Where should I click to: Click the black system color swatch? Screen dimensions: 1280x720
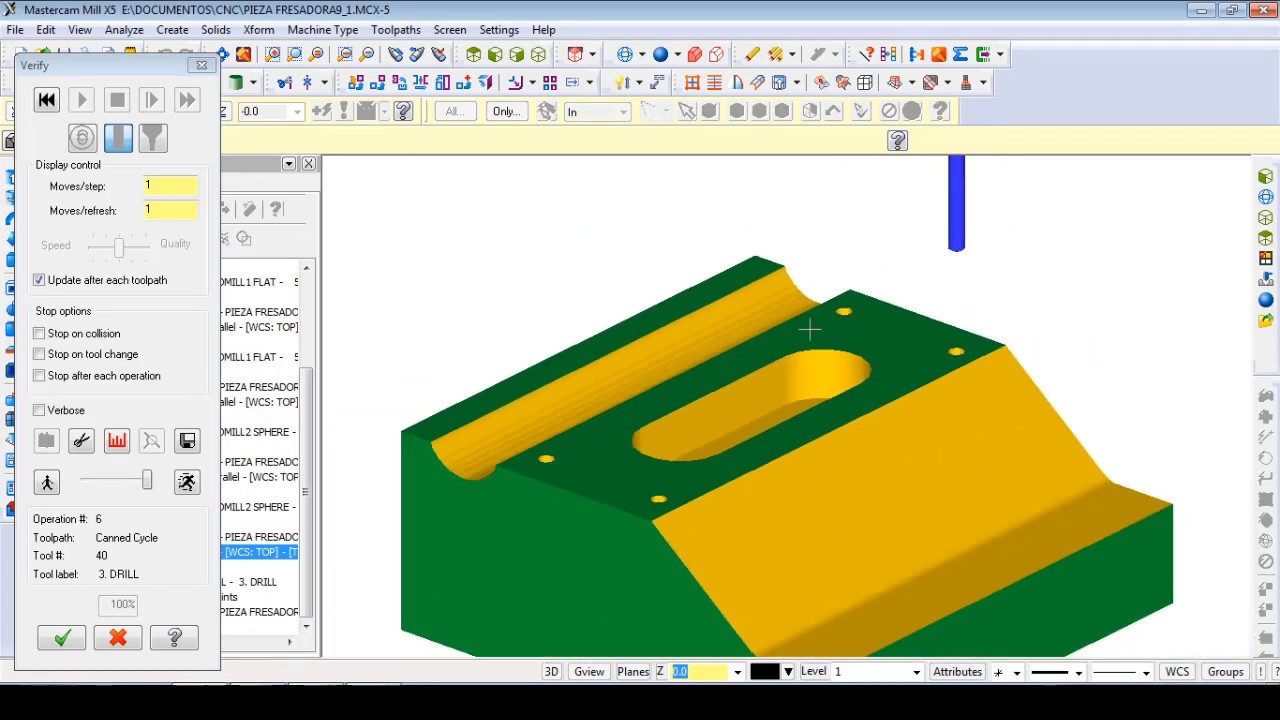(x=764, y=672)
